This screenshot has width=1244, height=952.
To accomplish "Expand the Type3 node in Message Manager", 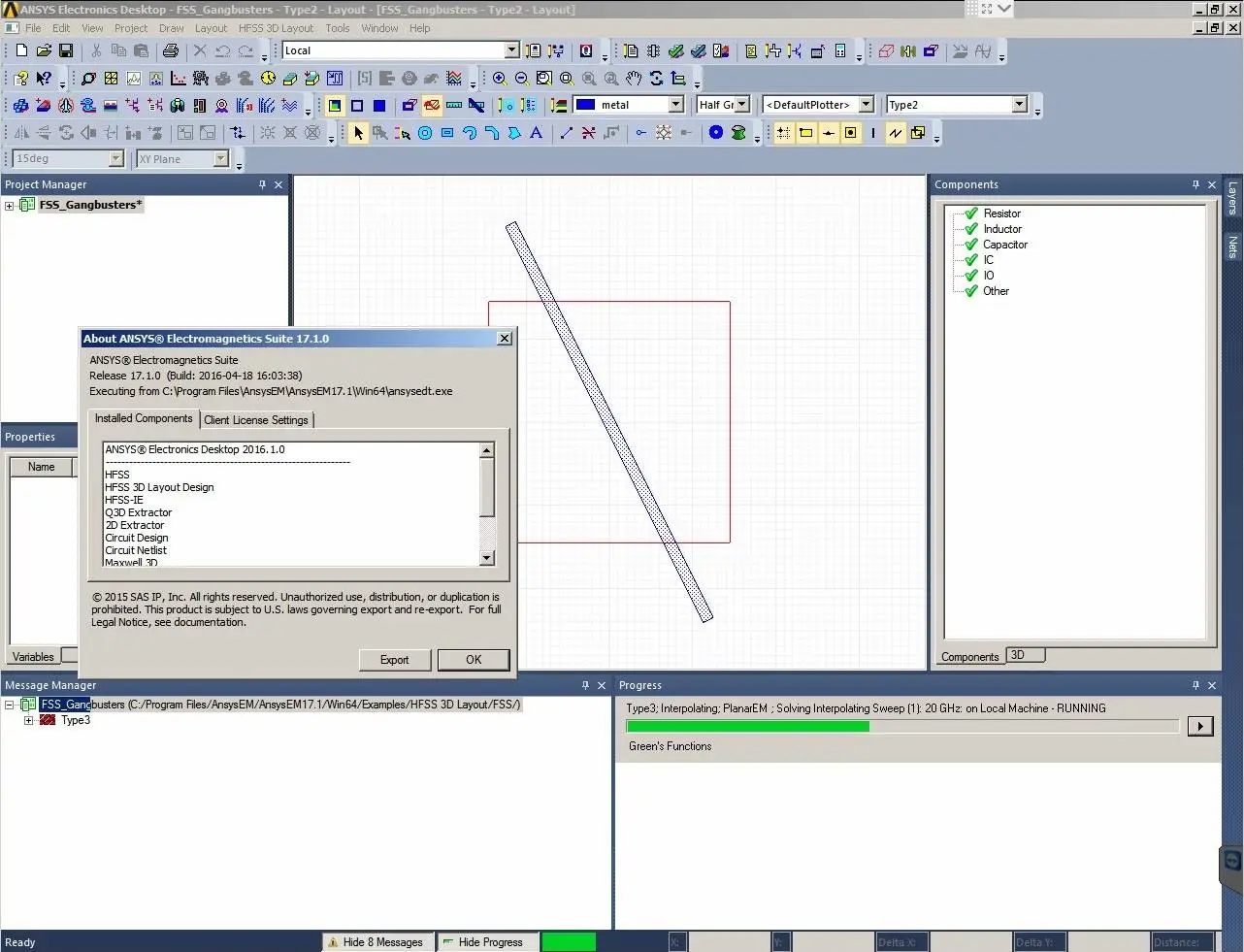I will click(29, 720).
